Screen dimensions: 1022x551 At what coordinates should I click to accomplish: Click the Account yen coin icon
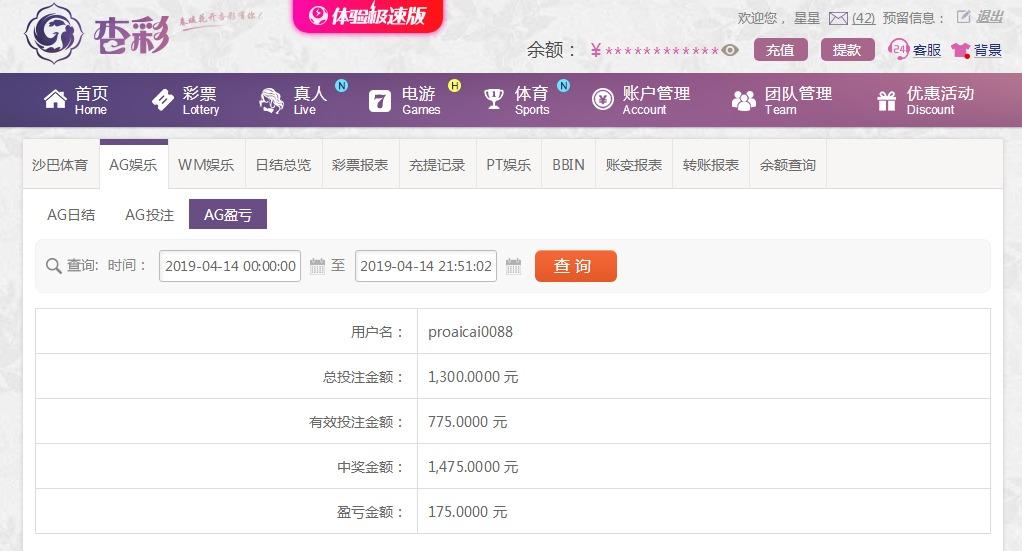[603, 99]
